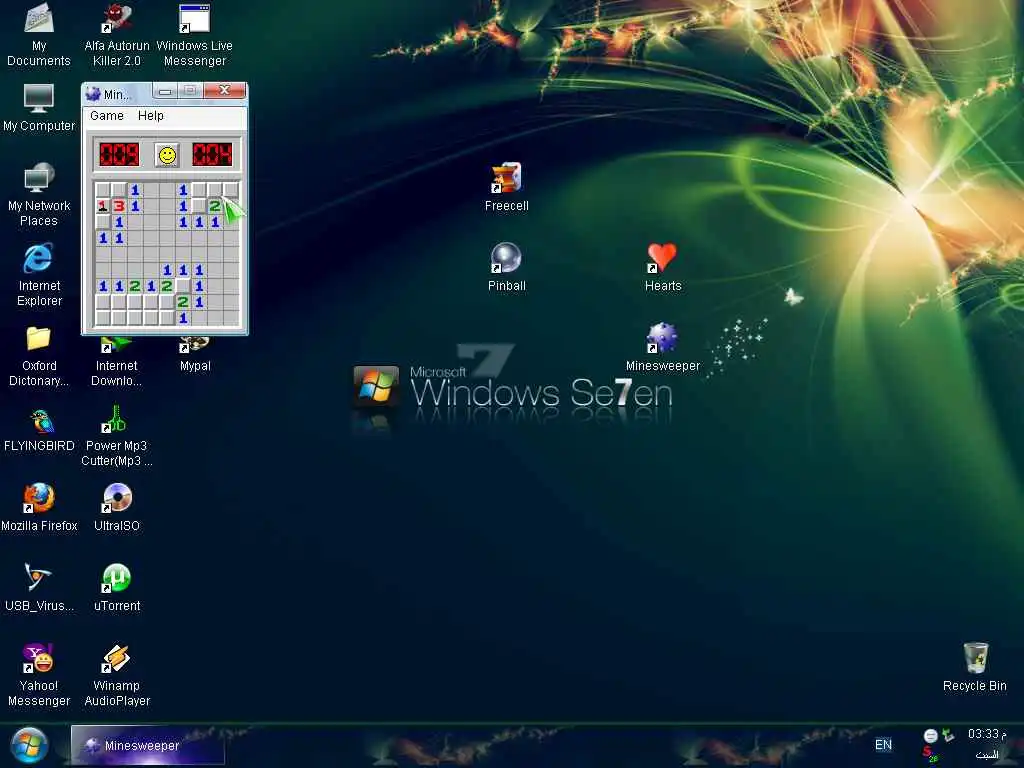Click the mine counter display showing 009
Screen dimensions: 1024x768
click(x=119, y=155)
